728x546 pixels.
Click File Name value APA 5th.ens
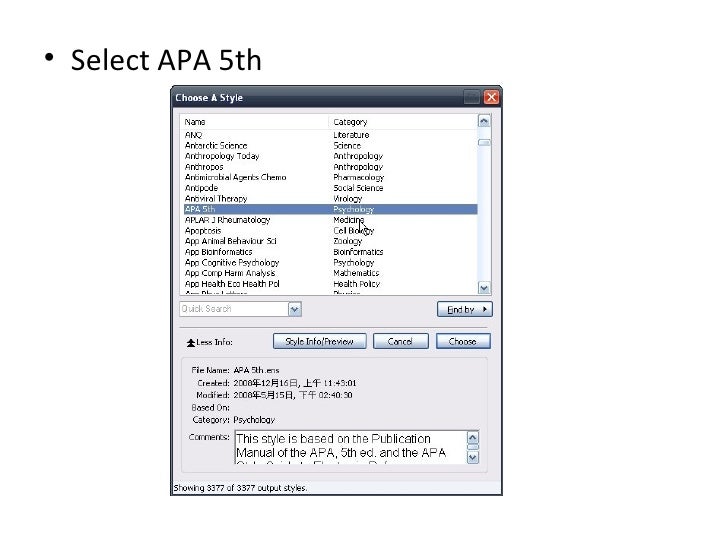pos(256,370)
